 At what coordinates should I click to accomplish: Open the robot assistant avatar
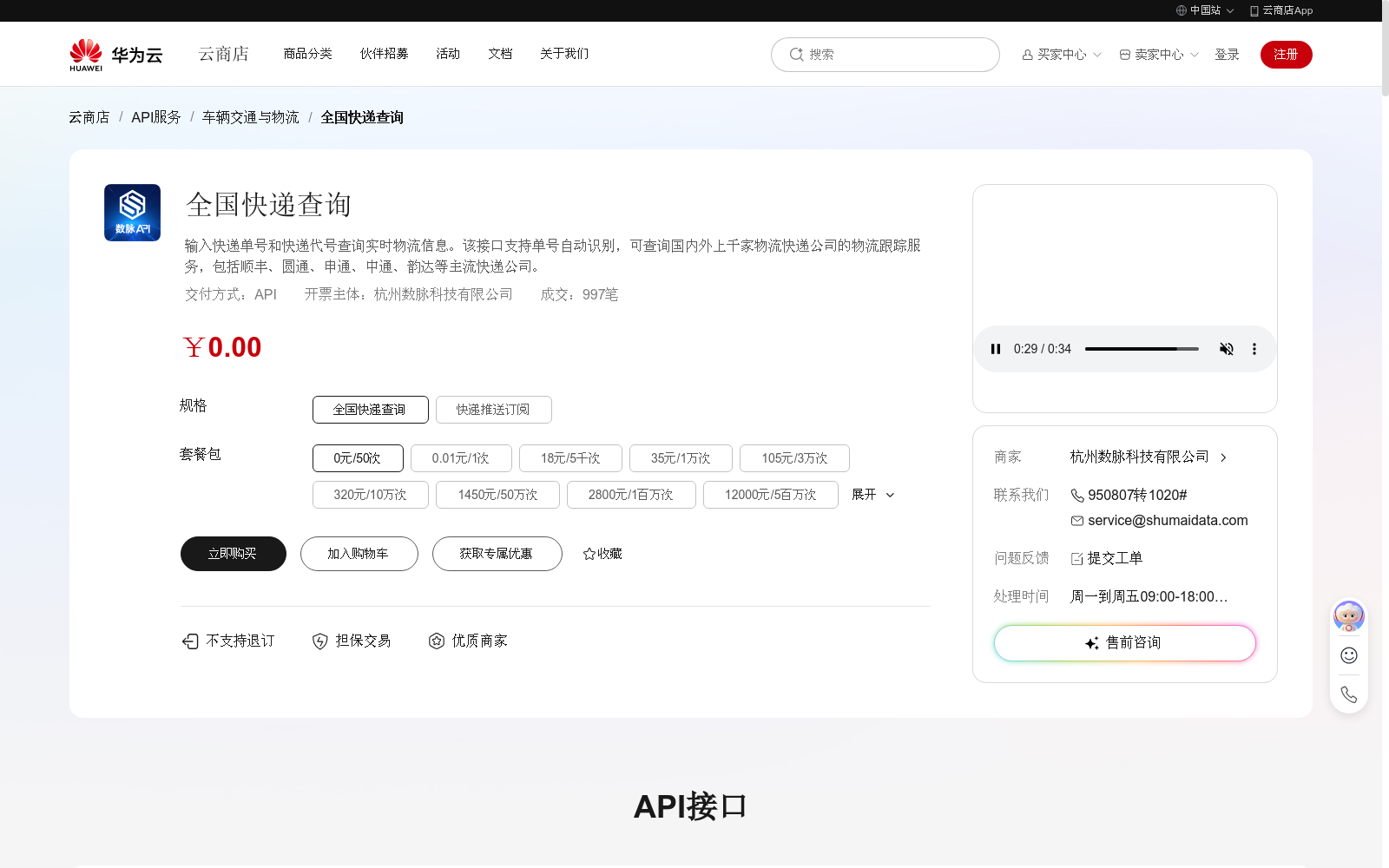pyautogui.click(x=1349, y=616)
